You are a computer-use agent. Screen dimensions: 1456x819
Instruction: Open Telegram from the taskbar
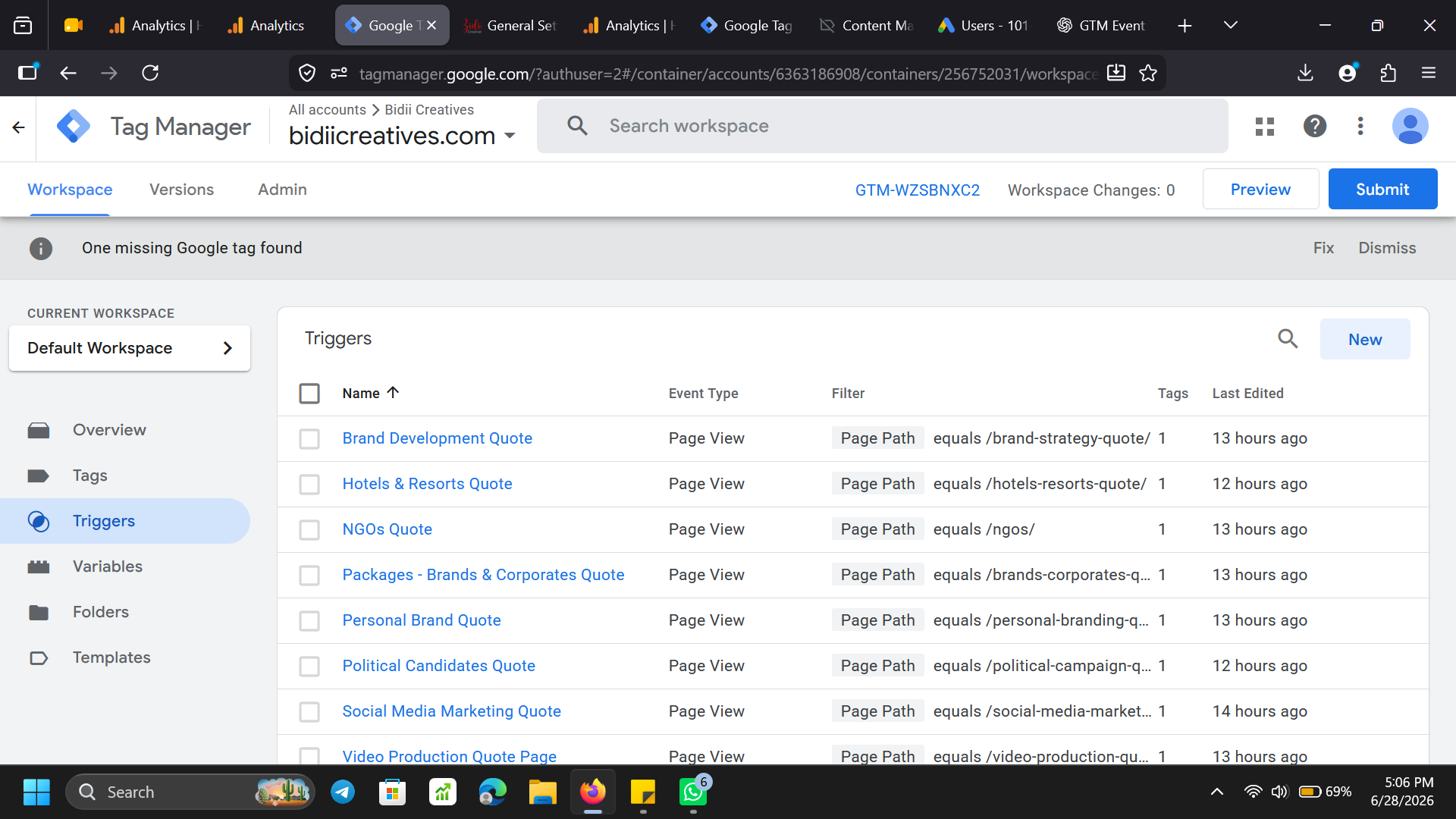[343, 792]
